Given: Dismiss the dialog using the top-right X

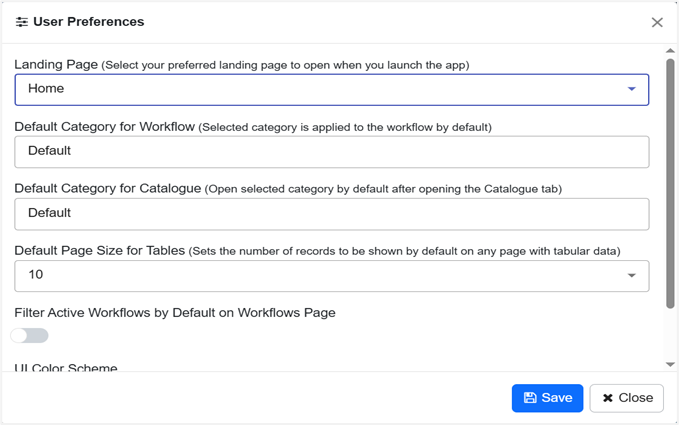Looking at the screenshot, I should (657, 22).
